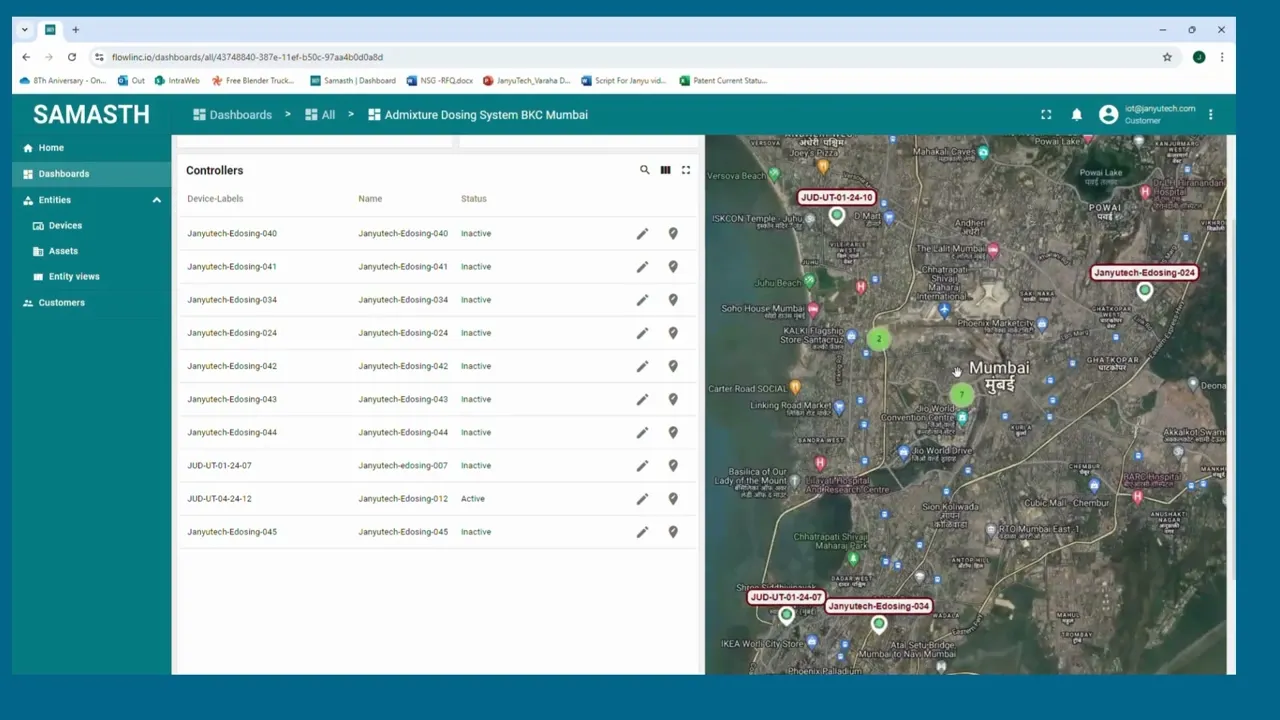1280x720 pixels.
Task: Open a new browser tab
Action: (x=75, y=30)
